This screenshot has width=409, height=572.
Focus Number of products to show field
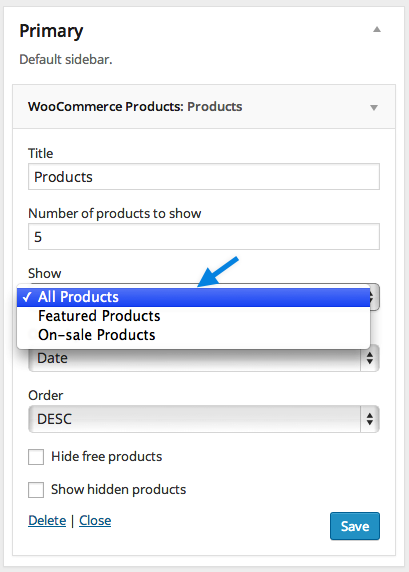(x=204, y=237)
